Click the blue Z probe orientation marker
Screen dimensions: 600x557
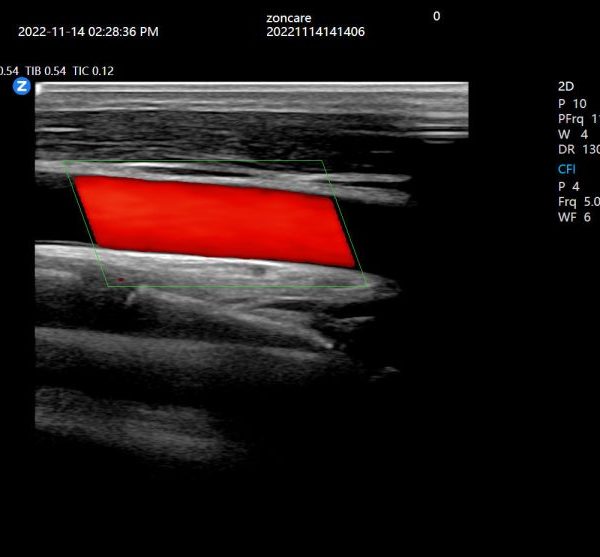click(x=21, y=87)
